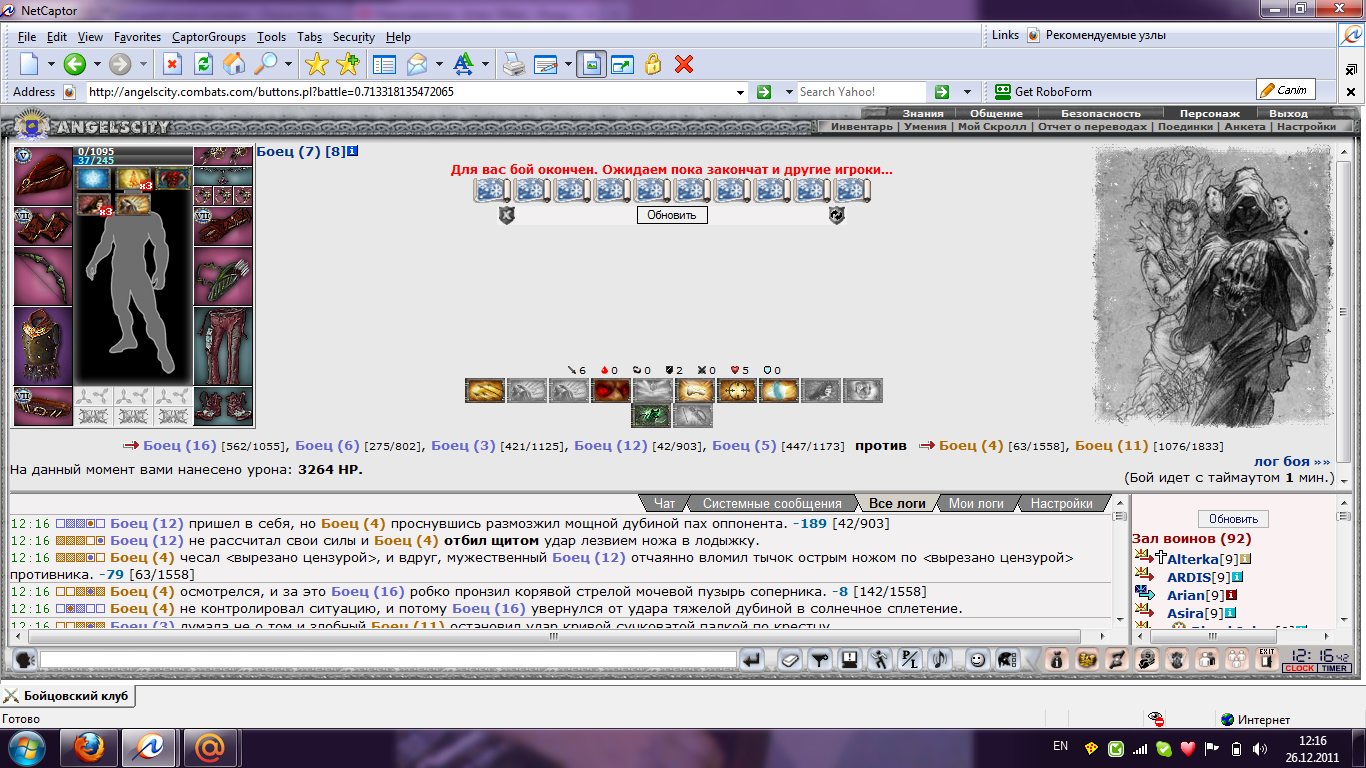This screenshot has height=768, width=1366.
Task: Expand the Mail dropdown arrow
Action: (439, 64)
